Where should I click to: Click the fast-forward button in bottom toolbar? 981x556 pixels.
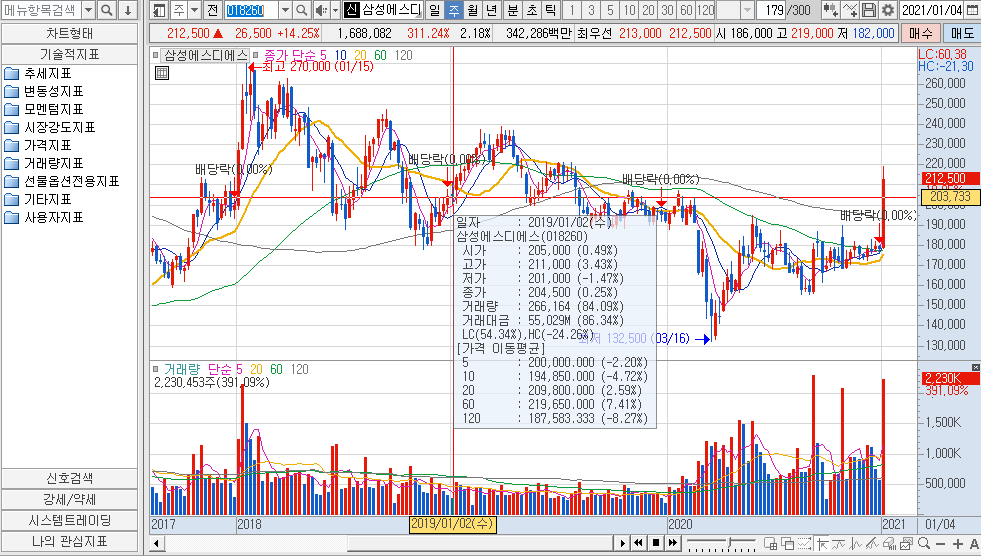673,543
